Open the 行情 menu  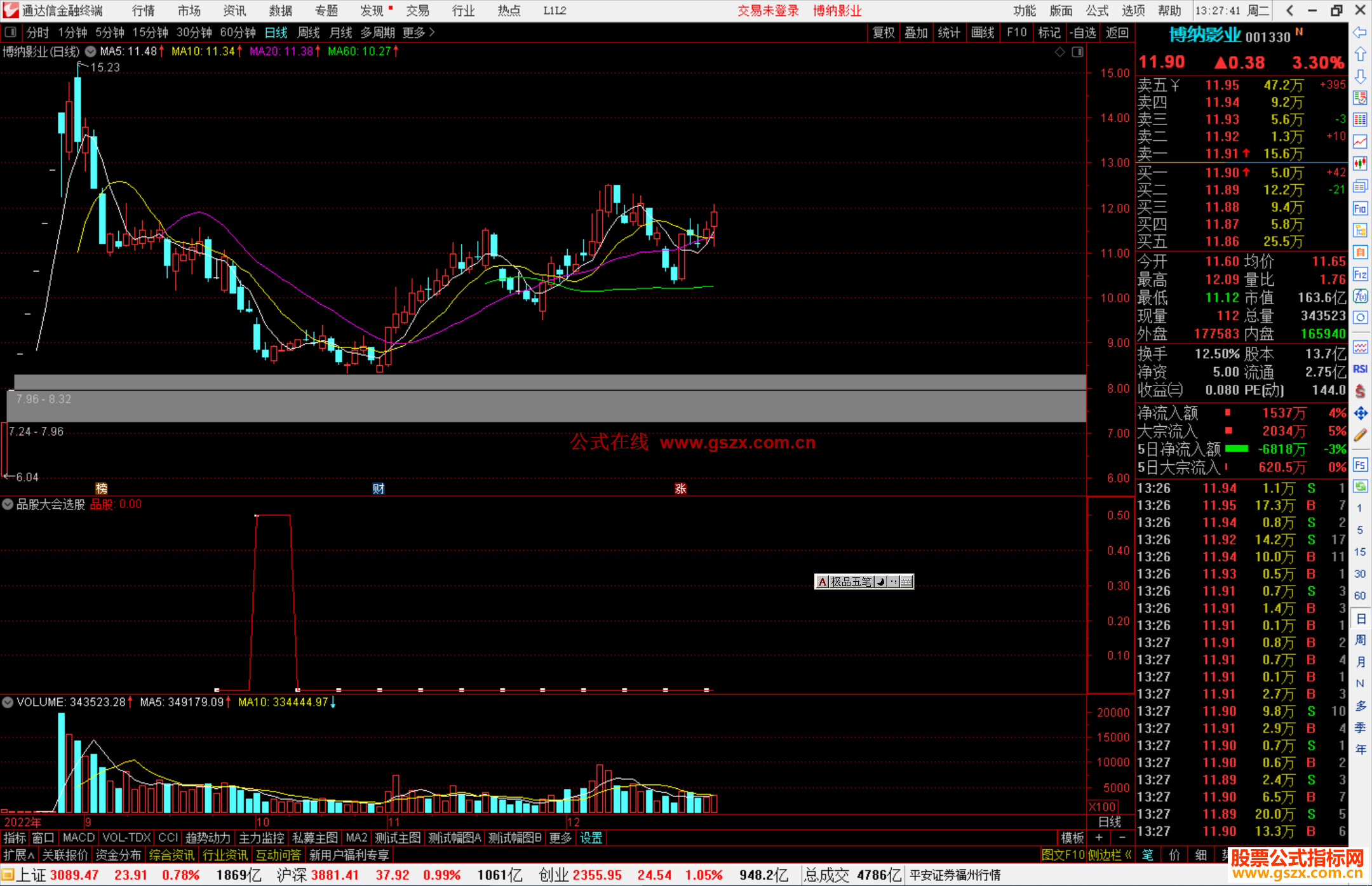click(x=143, y=11)
